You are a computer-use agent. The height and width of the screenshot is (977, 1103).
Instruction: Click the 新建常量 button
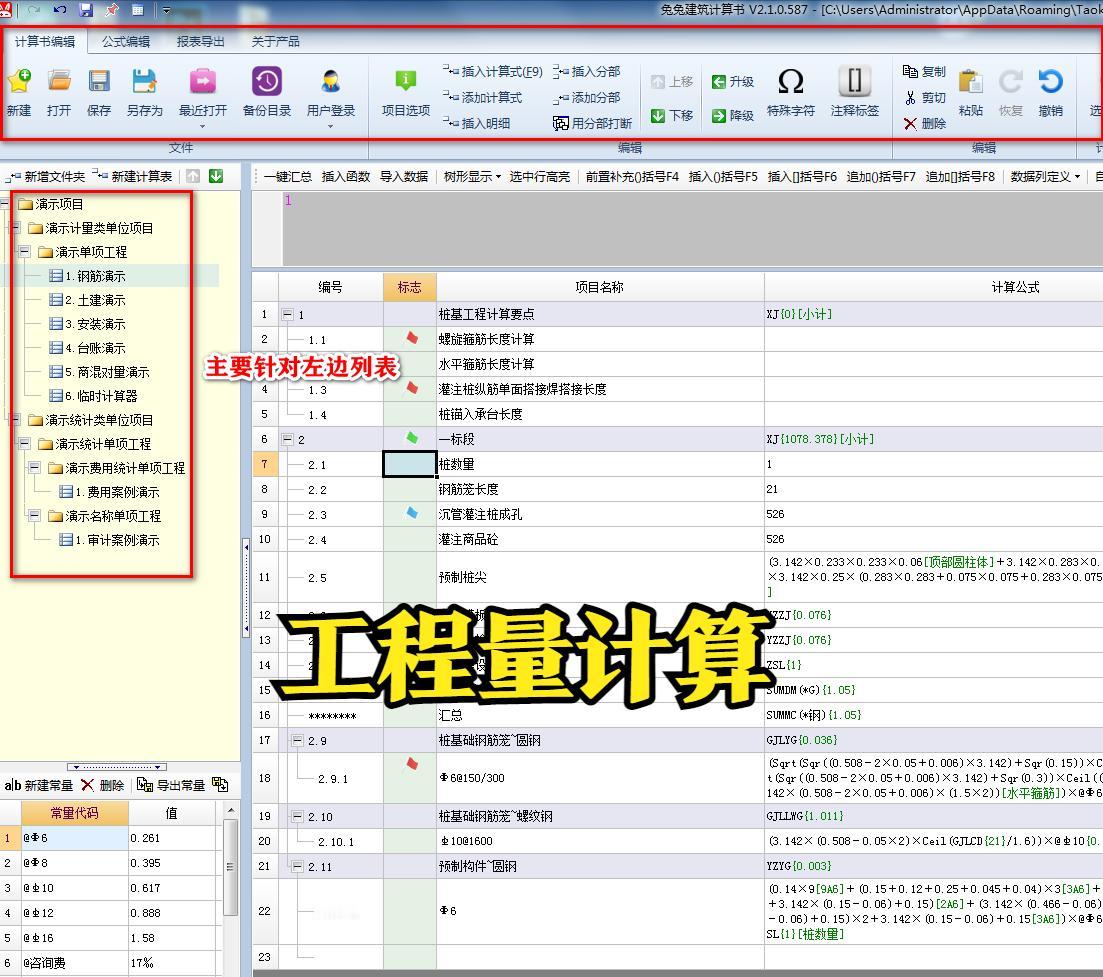click(40, 785)
